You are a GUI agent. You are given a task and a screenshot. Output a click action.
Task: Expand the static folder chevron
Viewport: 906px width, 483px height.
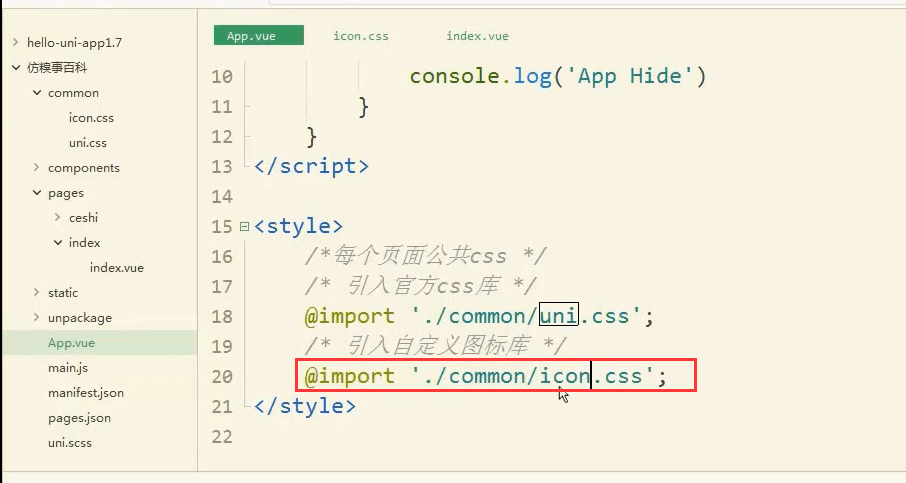click(x=36, y=292)
